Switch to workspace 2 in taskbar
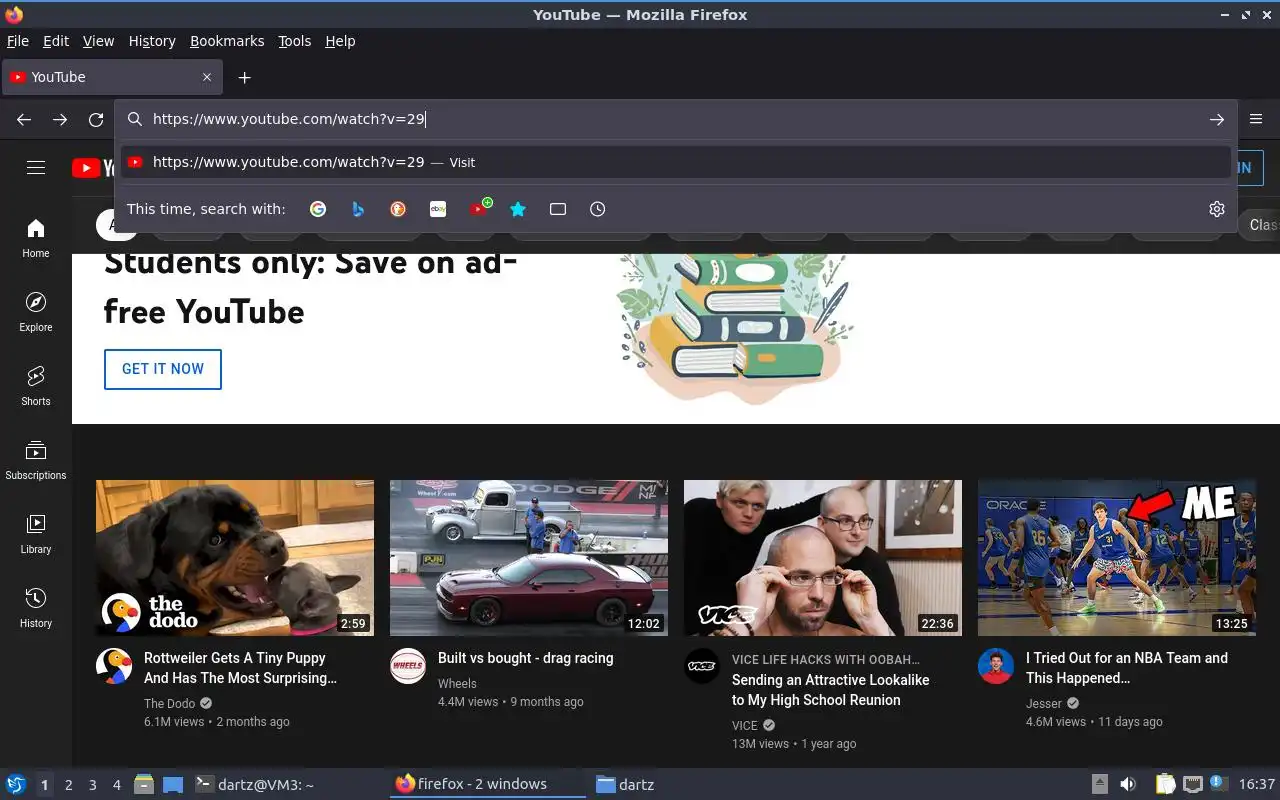This screenshot has width=1280, height=800. [x=68, y=785]
